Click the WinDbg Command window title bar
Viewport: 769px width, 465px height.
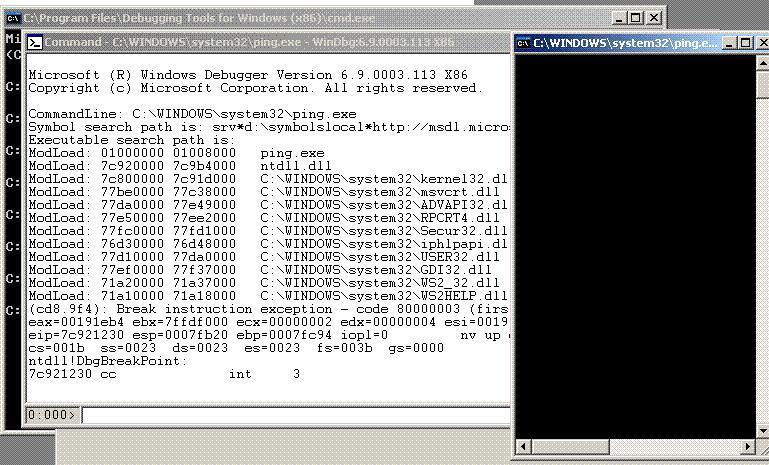(268, 43)
